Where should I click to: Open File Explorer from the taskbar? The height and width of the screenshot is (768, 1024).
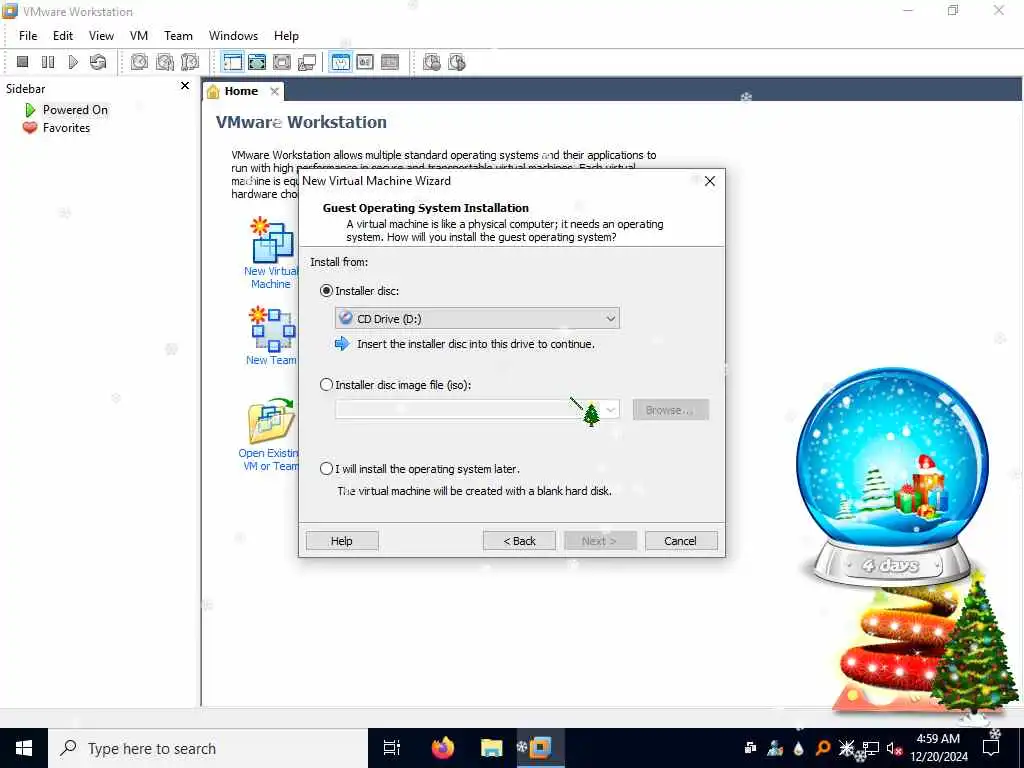click(x=491, y=748)
